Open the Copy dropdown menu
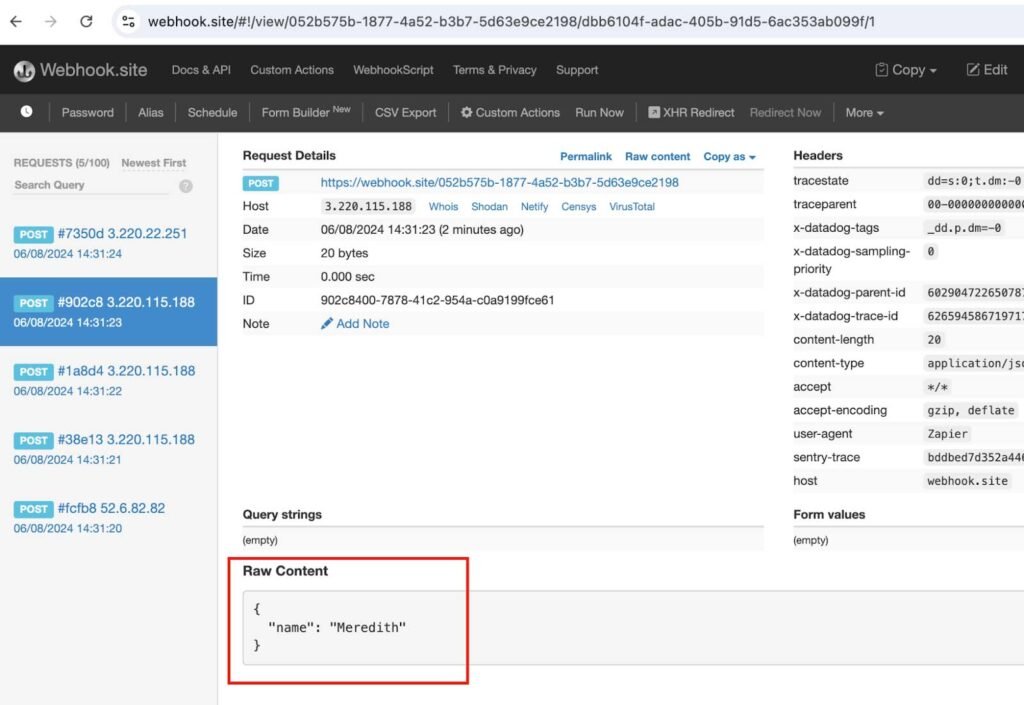1024x705 pixels. coord(905,70)
